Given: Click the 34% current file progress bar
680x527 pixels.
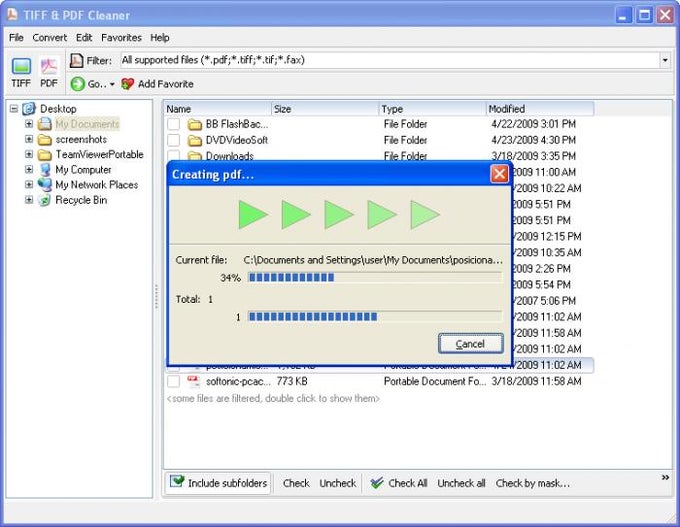Looking at the screenshot, I should pyautogui.click(x=375, y=278).
